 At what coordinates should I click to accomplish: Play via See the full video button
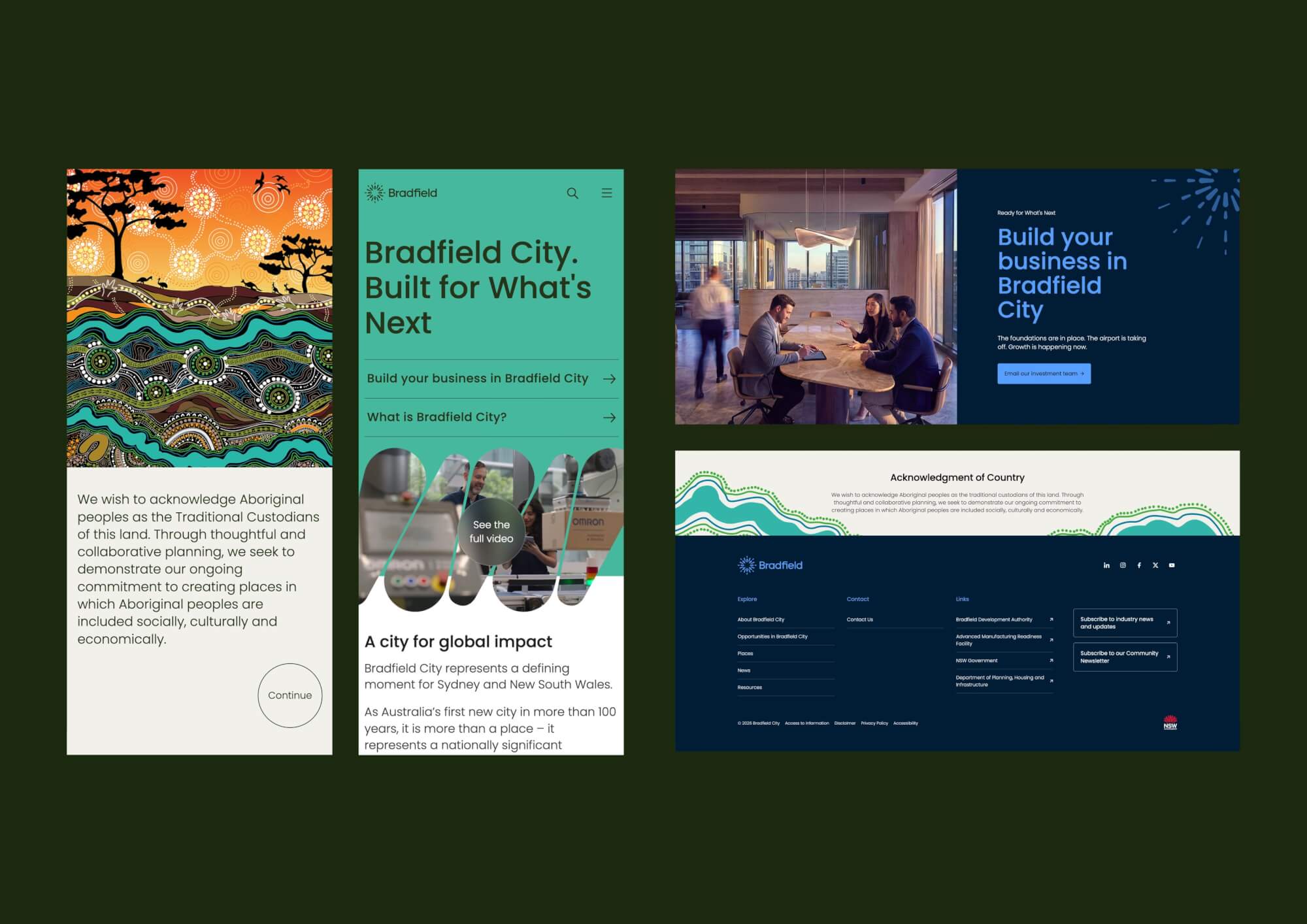click(491, 531)
